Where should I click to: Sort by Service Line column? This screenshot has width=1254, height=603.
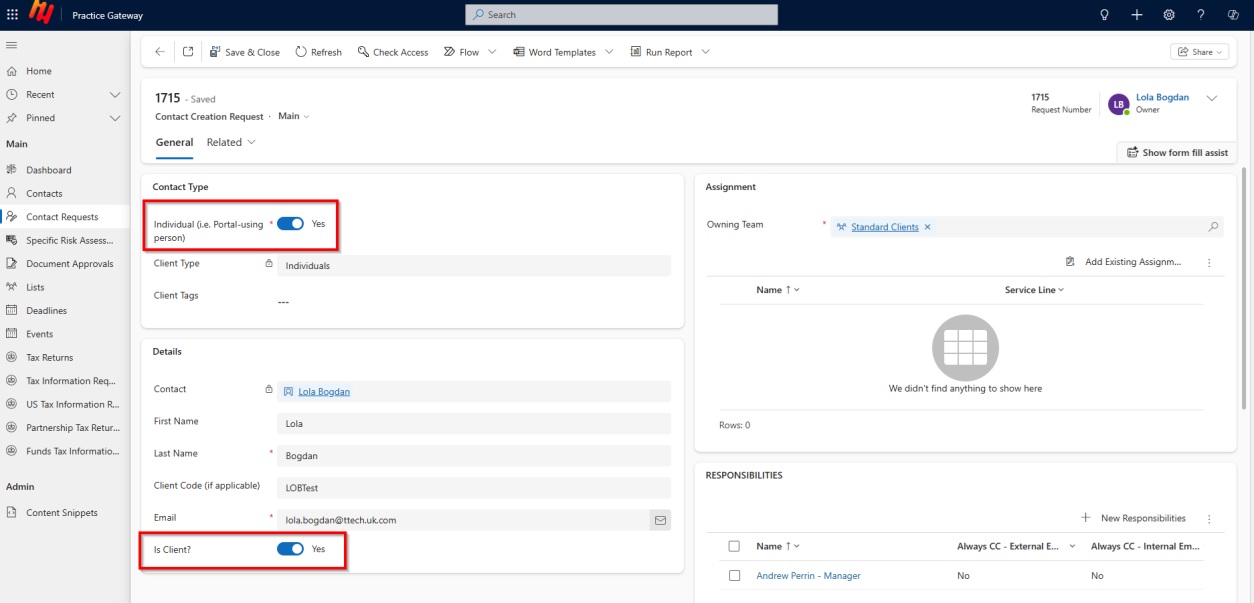coord(1034,290)
